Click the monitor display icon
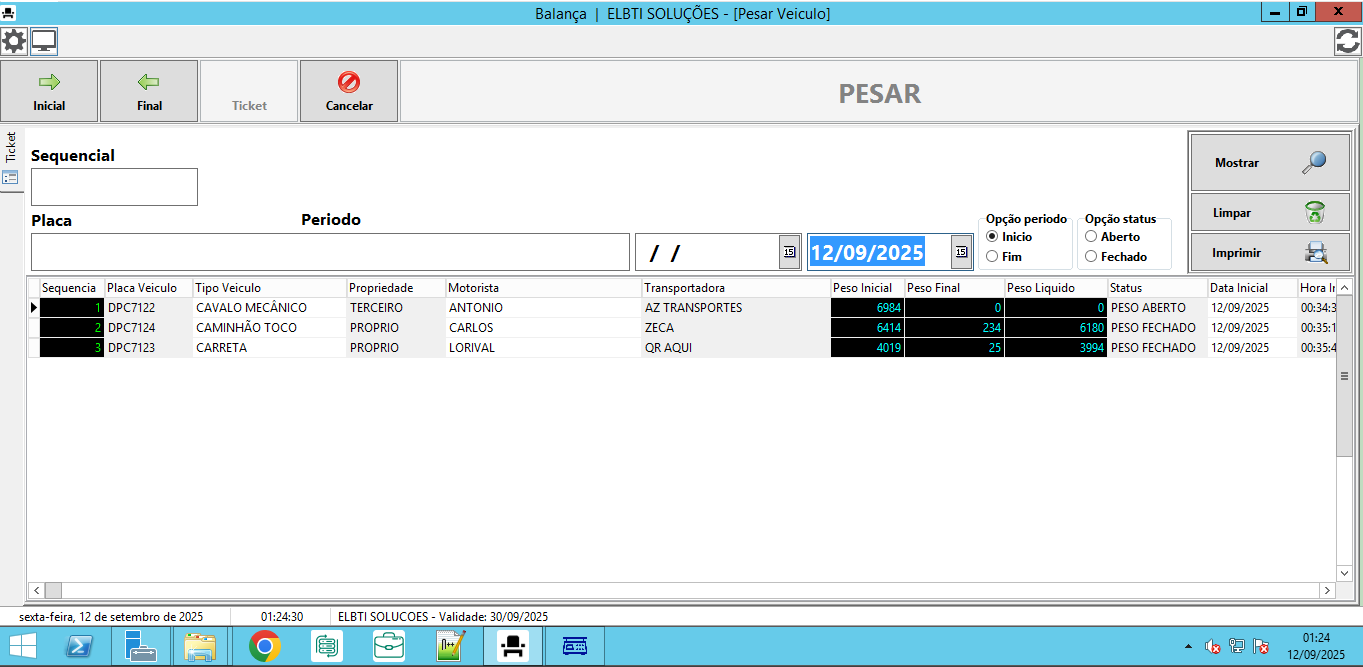1363x667 pixels. tap(44, 41)
